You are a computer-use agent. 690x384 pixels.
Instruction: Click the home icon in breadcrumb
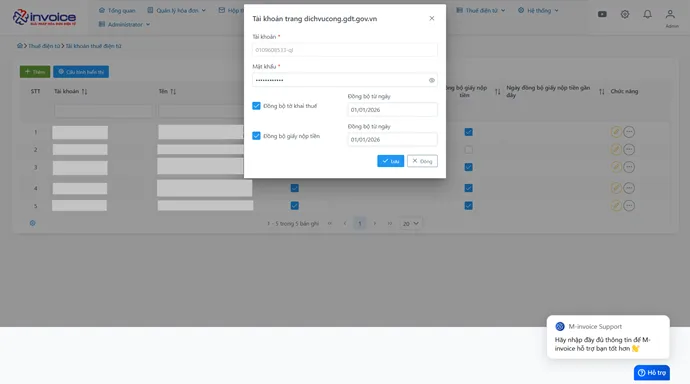[20, 46]
